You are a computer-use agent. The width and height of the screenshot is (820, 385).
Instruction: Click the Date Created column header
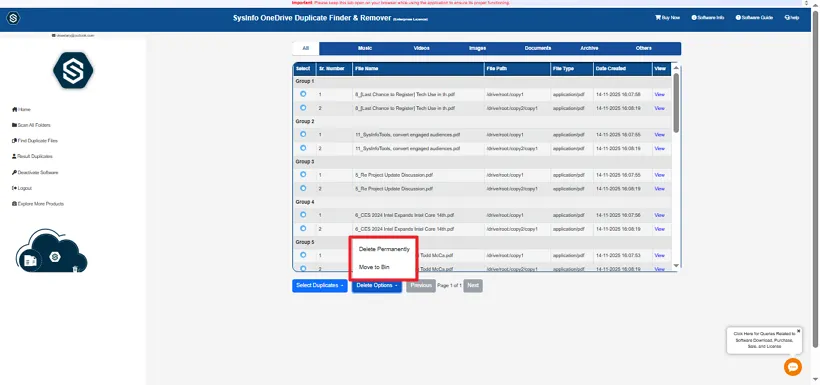622,69
